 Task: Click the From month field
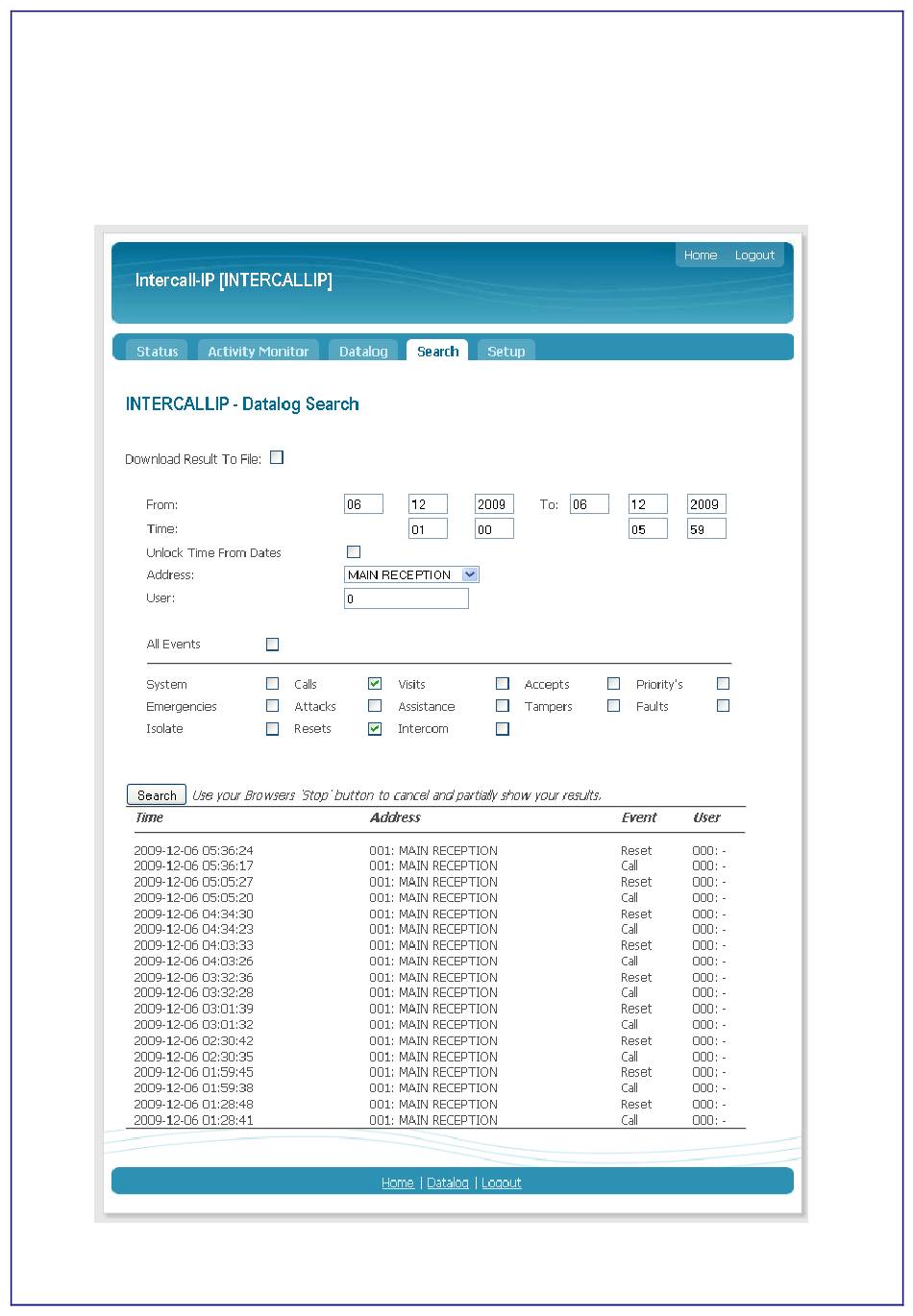(429, 504)
